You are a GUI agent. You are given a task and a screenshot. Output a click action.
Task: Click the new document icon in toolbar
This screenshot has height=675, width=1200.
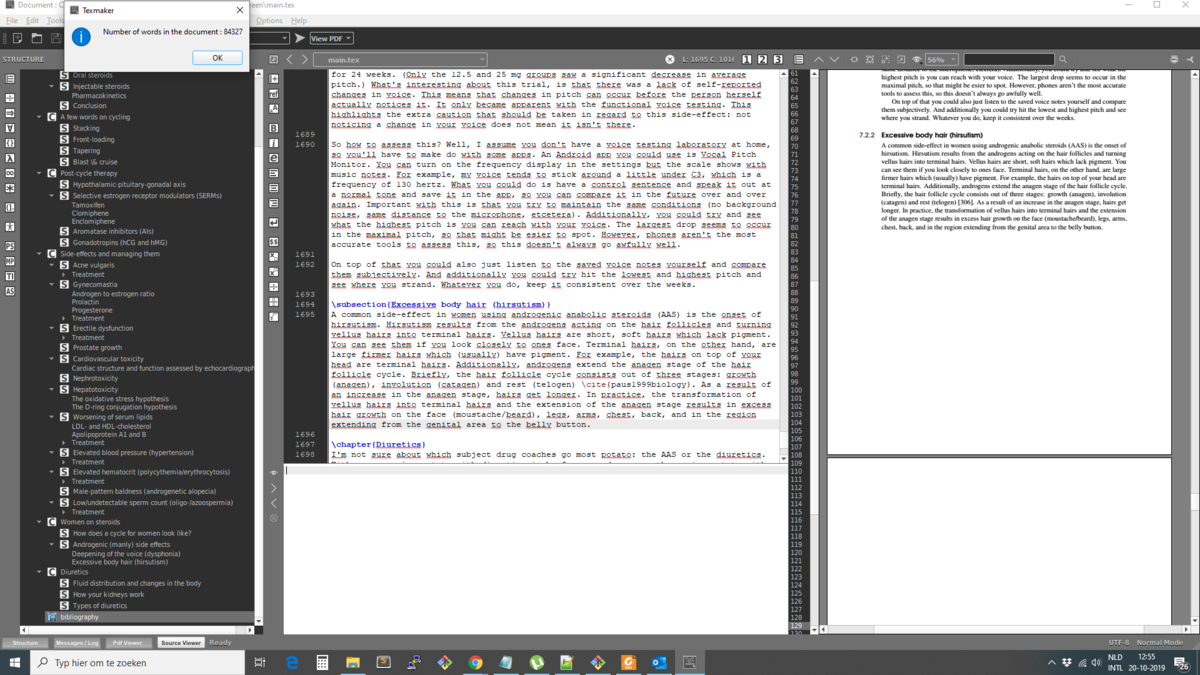coord(17,38)
